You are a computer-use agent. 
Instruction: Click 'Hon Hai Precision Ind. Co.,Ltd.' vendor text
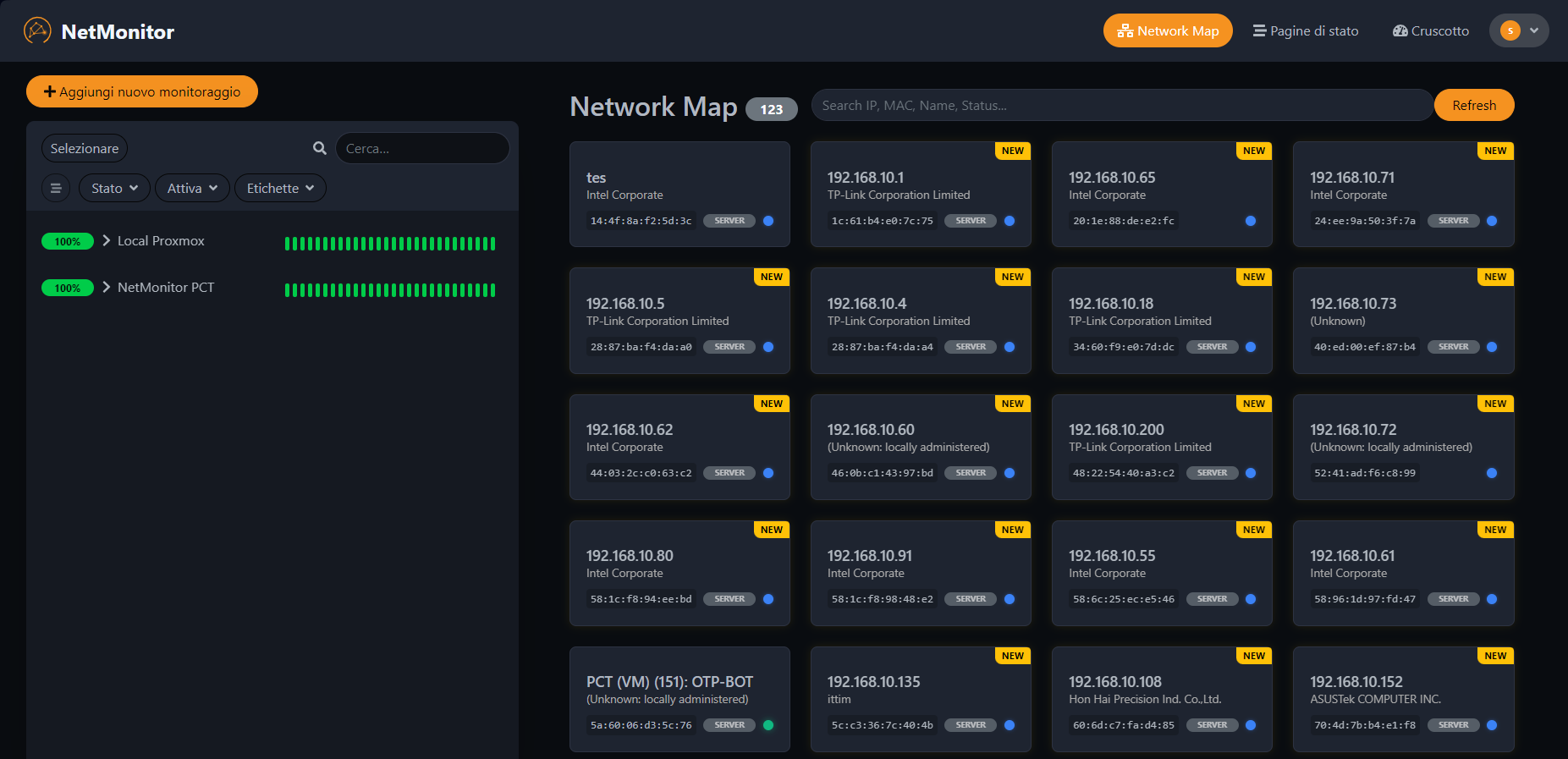tap(1145, 700)
